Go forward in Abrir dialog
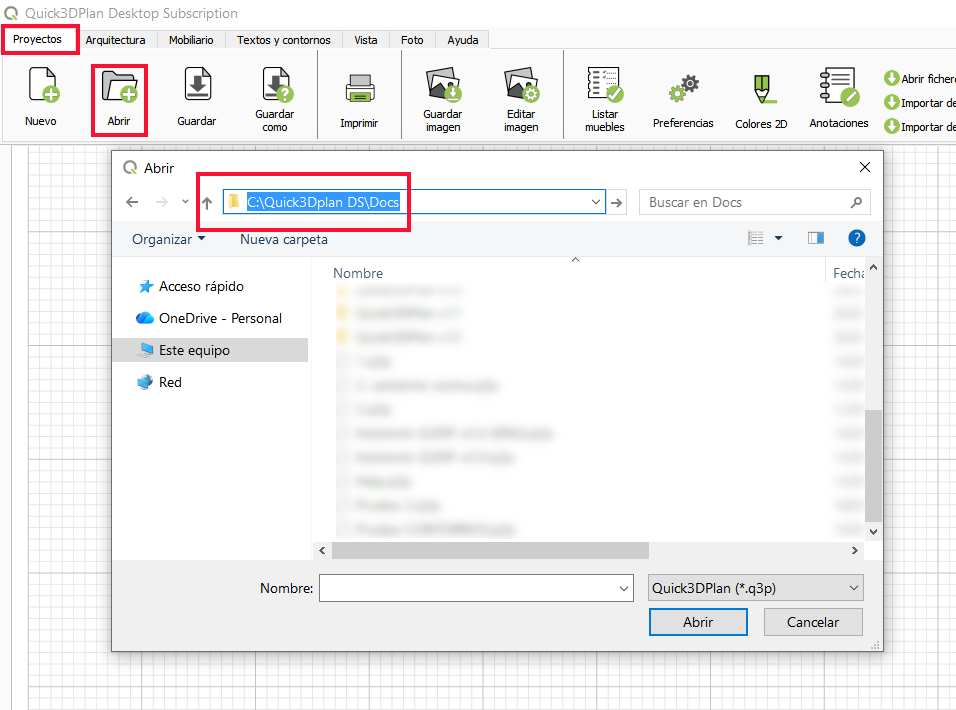 (162, 202)
